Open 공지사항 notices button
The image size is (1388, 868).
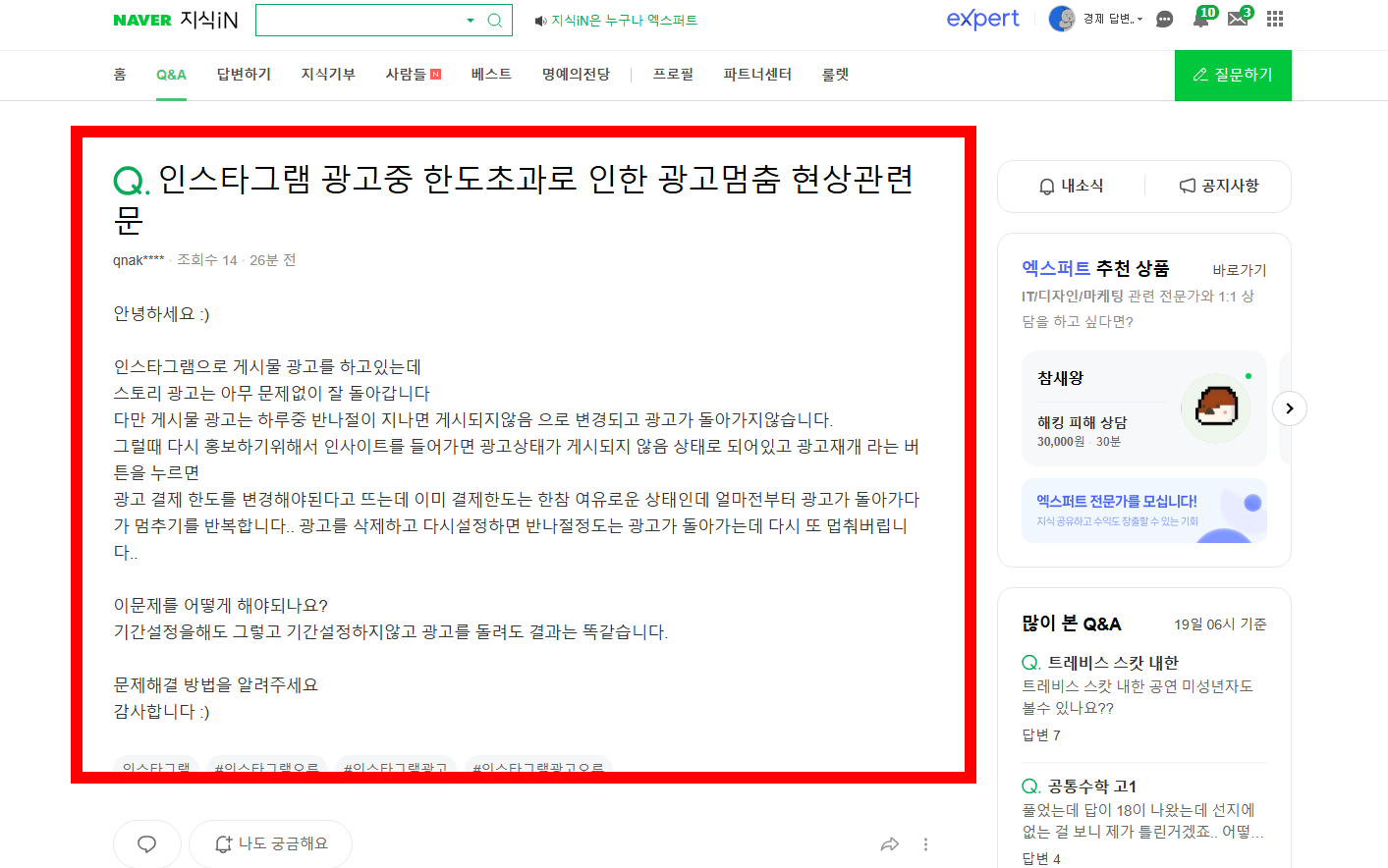(x=1218, y=186)
